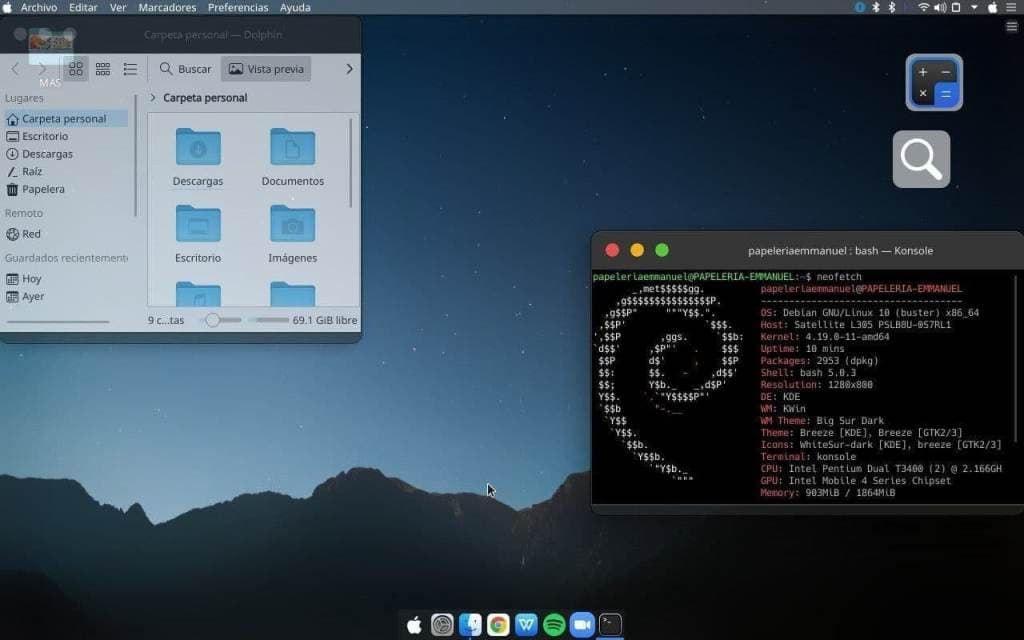Click the magnifying glass search widget
This screenshot has width=1024, height=640.
click(x=921, y=159)
